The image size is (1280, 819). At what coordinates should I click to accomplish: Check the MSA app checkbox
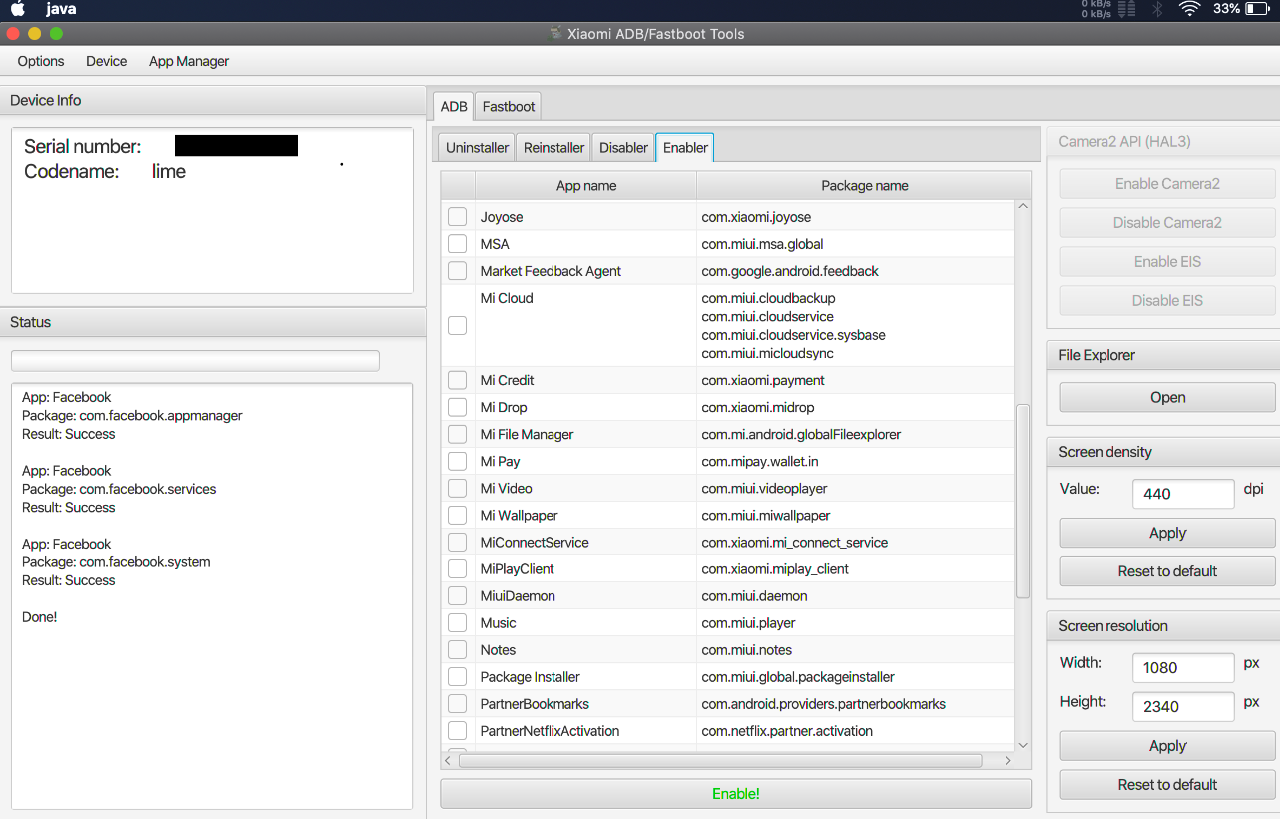pos(457,244)
